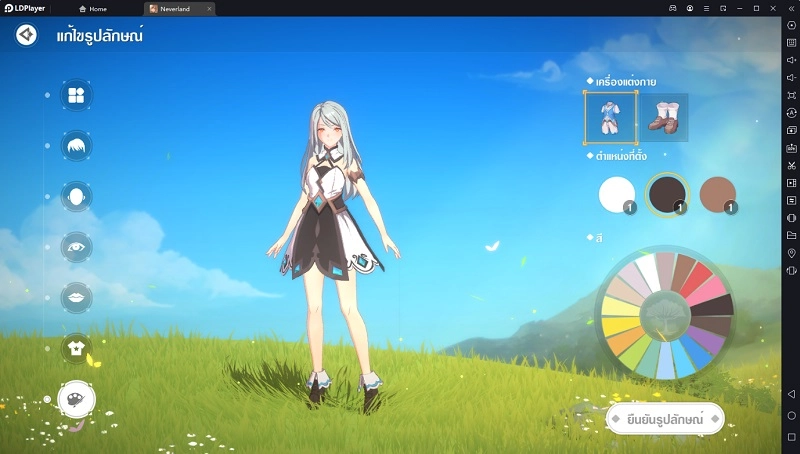Start the video recorder icon
The height and width of the screenshot is (454, 800).
pos(791,183)
